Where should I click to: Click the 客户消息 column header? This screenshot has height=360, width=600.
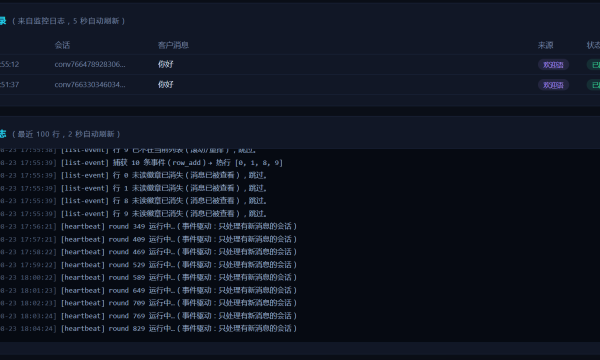pyautogui.click(x=173, y=45)
